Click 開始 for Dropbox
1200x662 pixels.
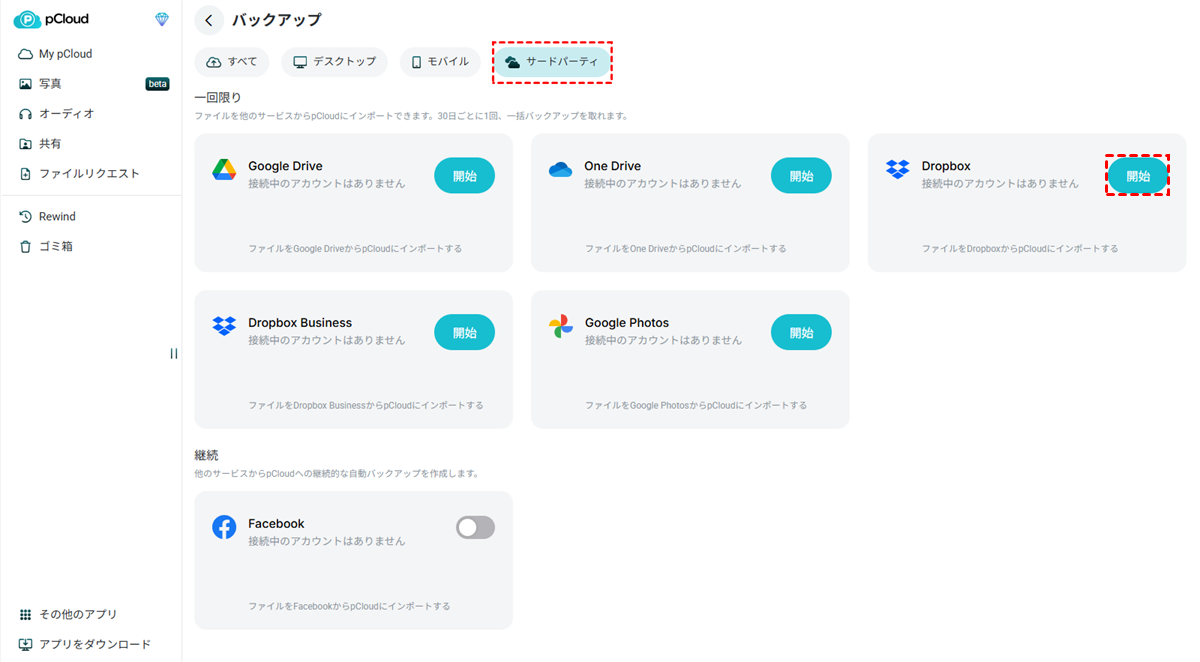coord(1138,176)
